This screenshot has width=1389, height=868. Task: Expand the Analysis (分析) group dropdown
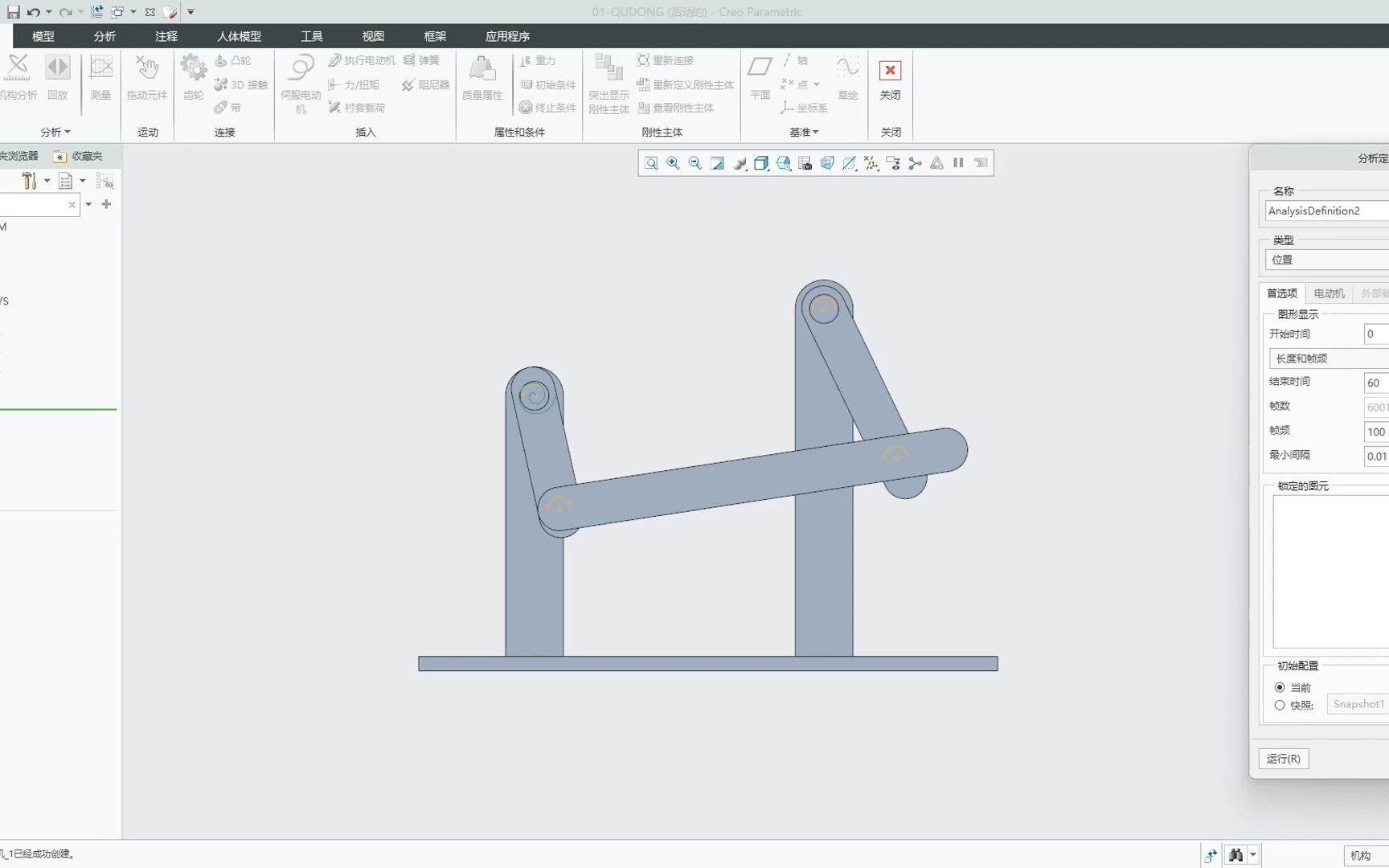tap(55, 132)
